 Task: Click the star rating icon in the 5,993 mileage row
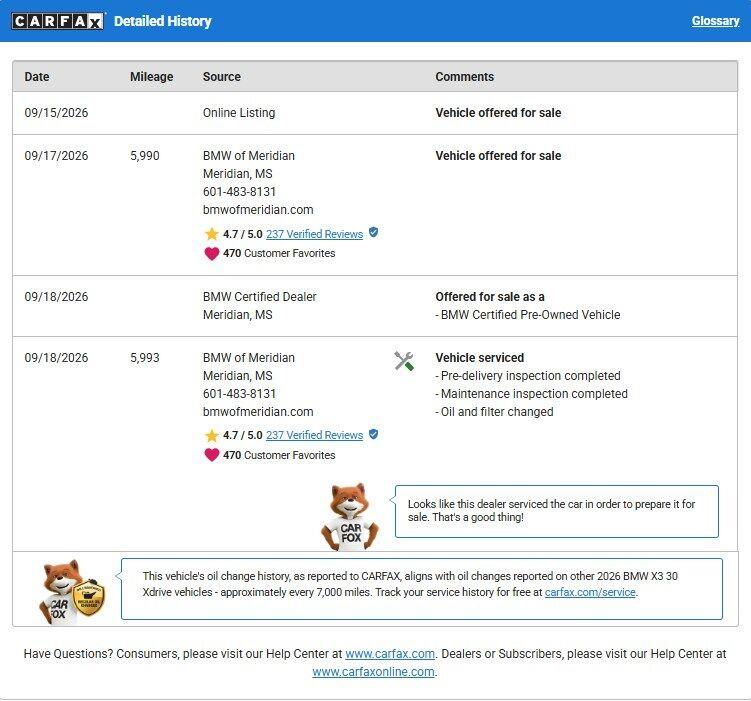click(211, 435)
